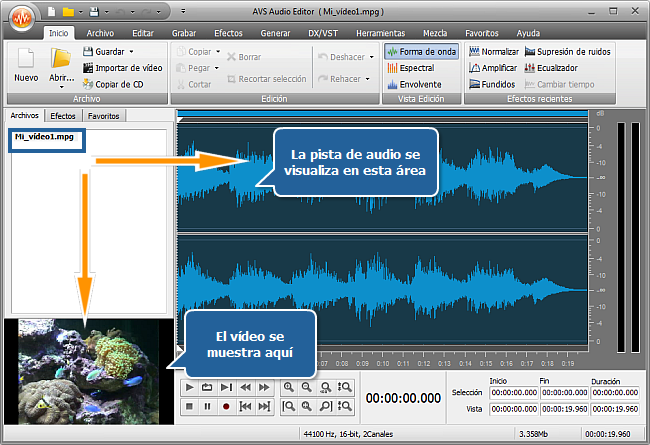Open the Ecualizador effect
This screenshot has height=445, width=650.
pos(551,68)
